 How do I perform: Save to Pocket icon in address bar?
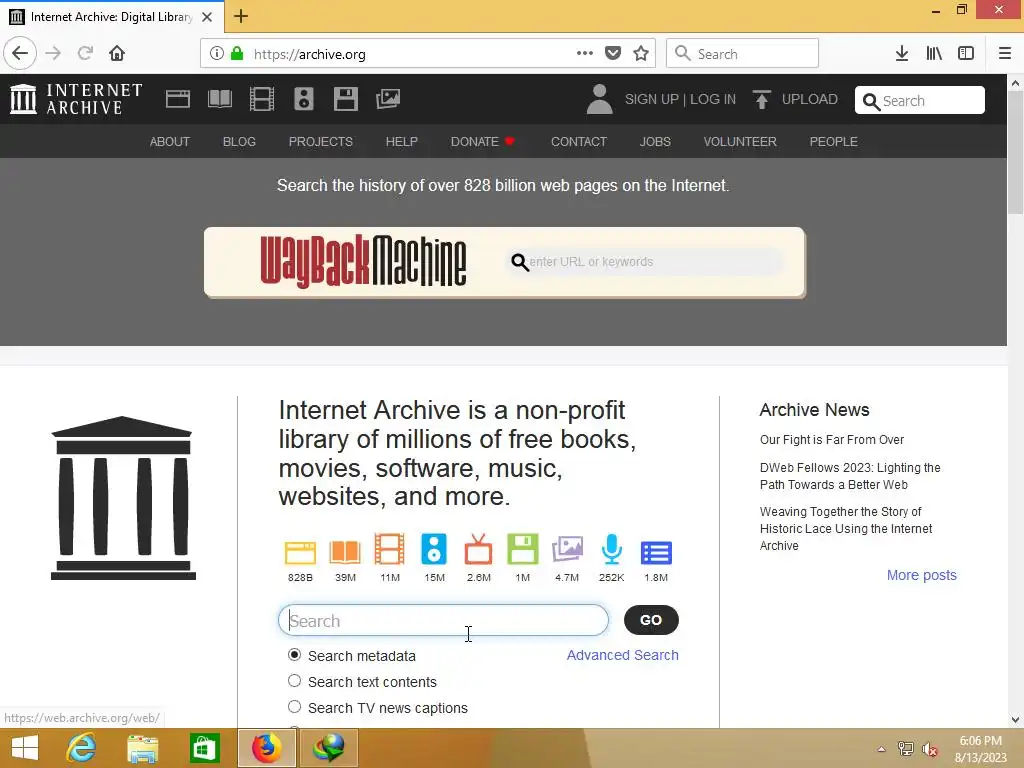(613, 54)
